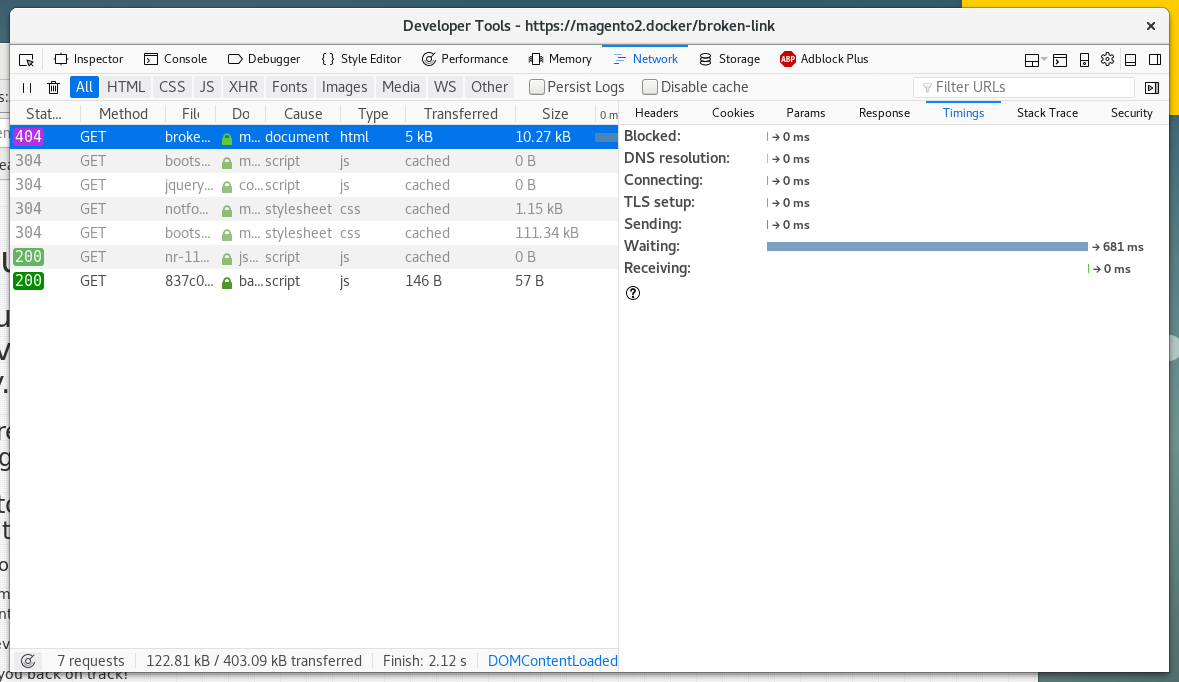The image size is (1179, 682).
Task: Click the waterfall bar of the 404 request
Action: 606,138
